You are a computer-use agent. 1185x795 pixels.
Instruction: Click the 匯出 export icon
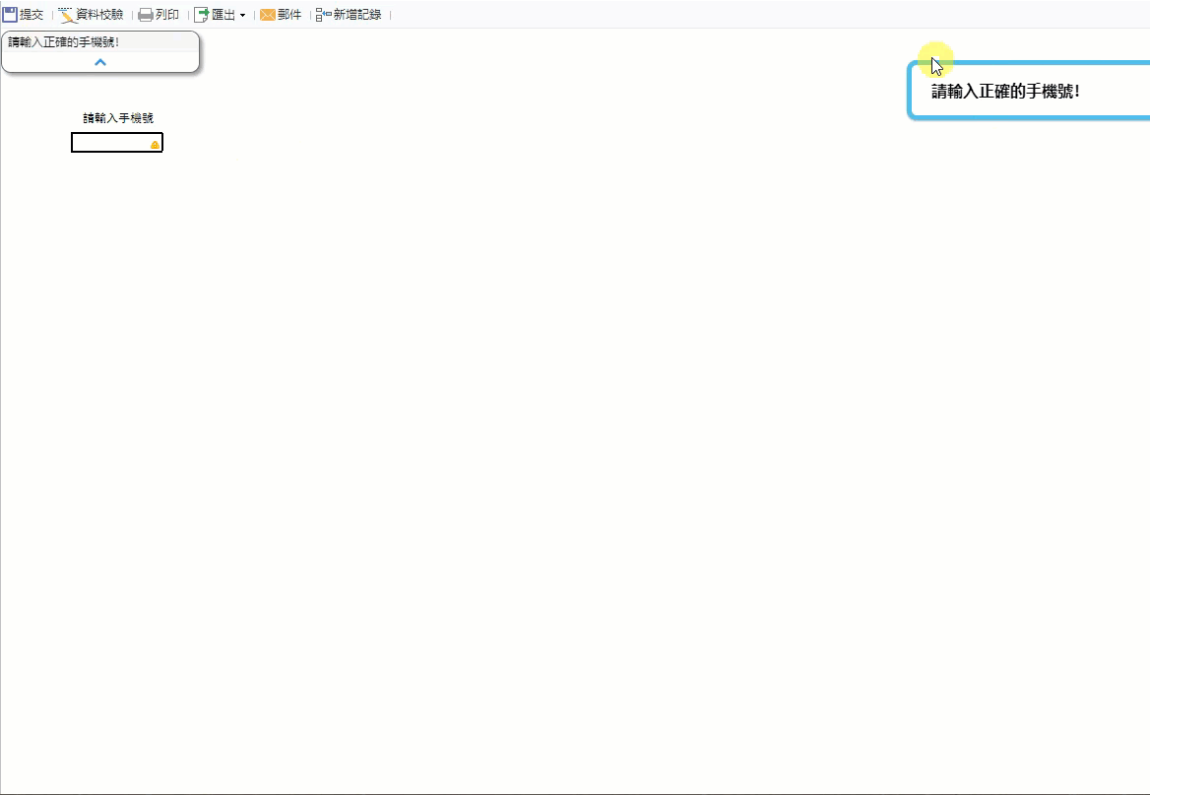click(202, 15)
